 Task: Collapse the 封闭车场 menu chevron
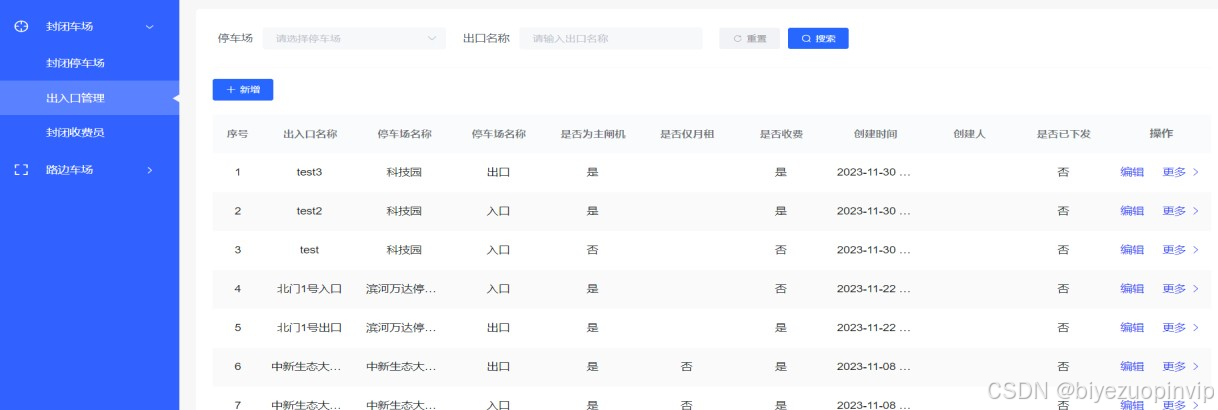tap(150, 27)
